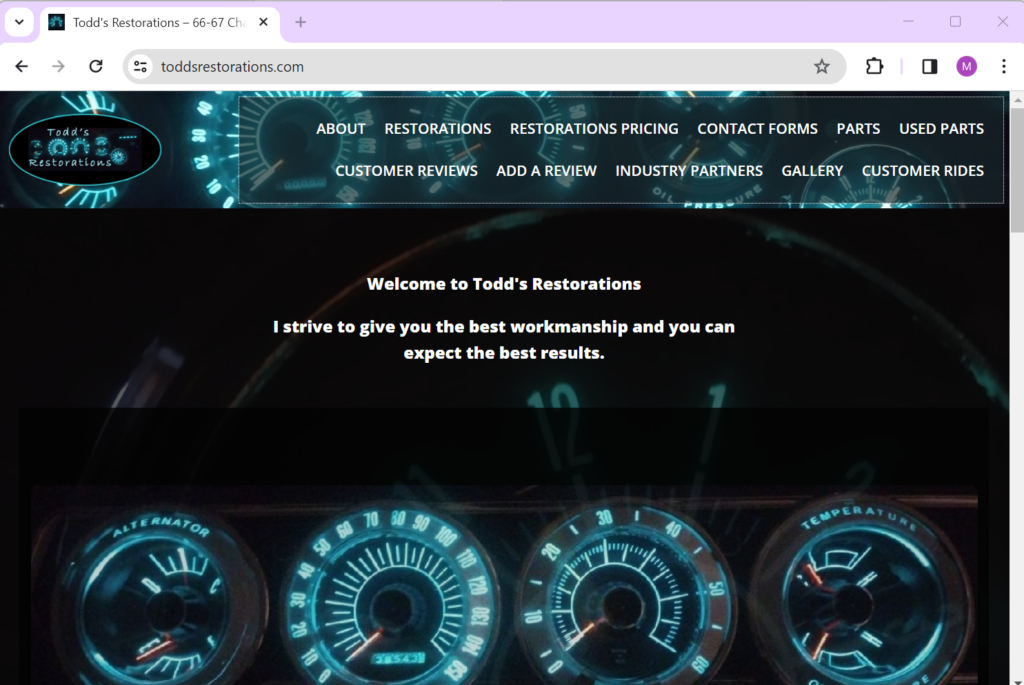Image resolution: width=1024 pixels, height=685 pixels.
Task: Minimize the Chrome browser window
Action: point(908,22)
